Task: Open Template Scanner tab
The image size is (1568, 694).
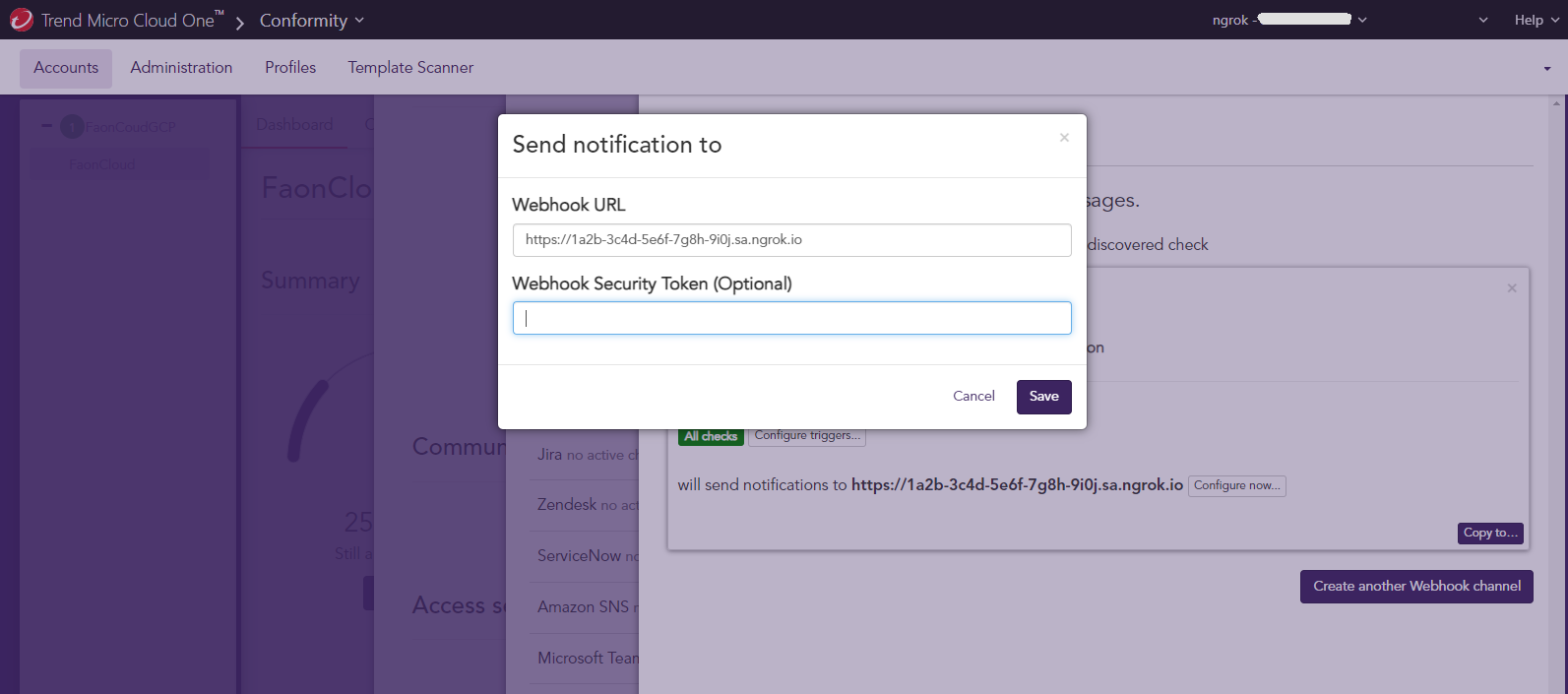Action: coord(410,68)
